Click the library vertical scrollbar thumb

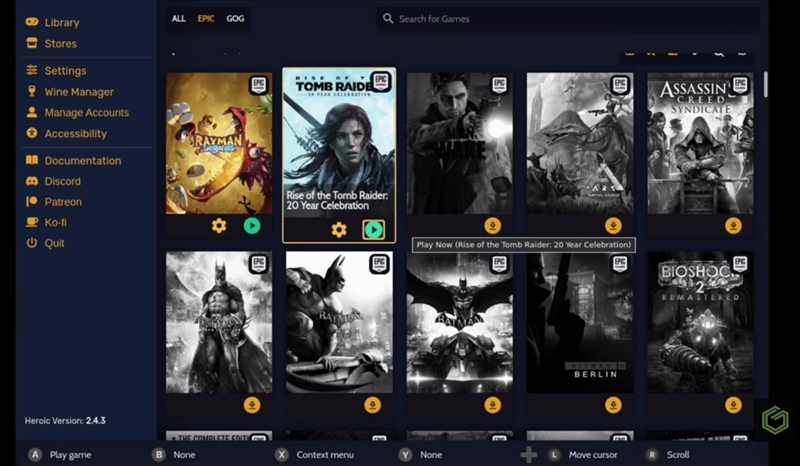click(765, 84)
